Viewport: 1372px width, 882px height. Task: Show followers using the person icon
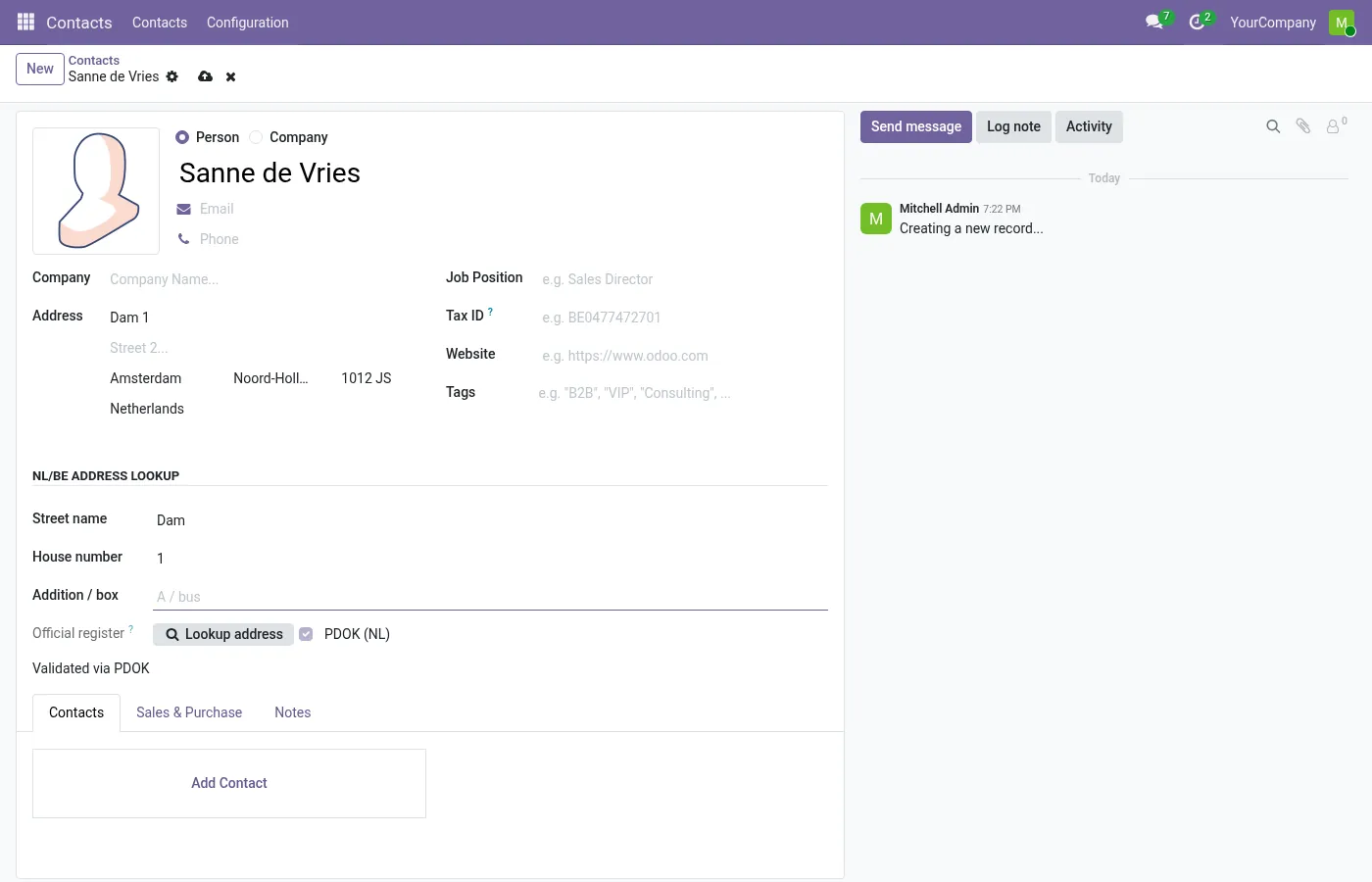(x=1333, y=126)
